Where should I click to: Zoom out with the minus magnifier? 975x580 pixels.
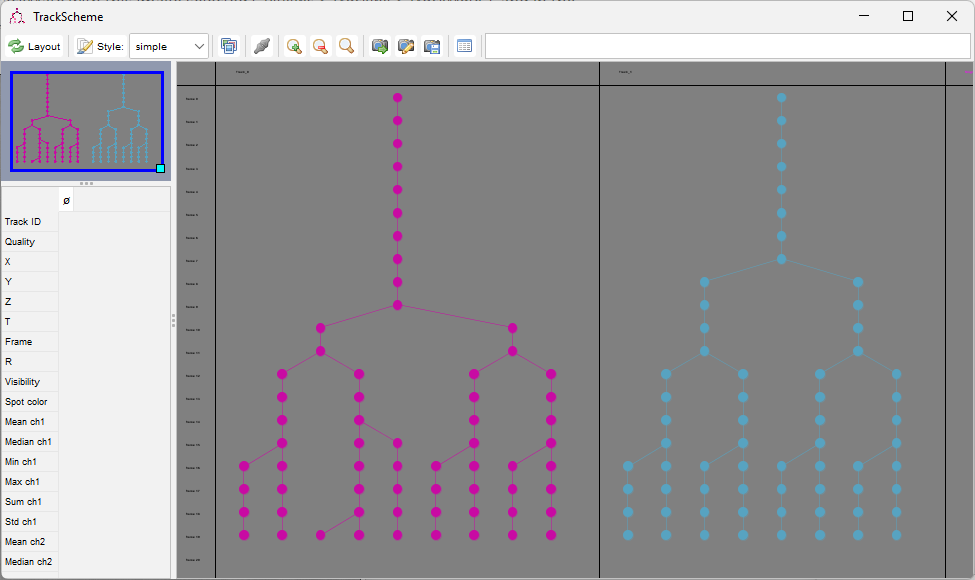pyautogui.click(x=320, y=47)
